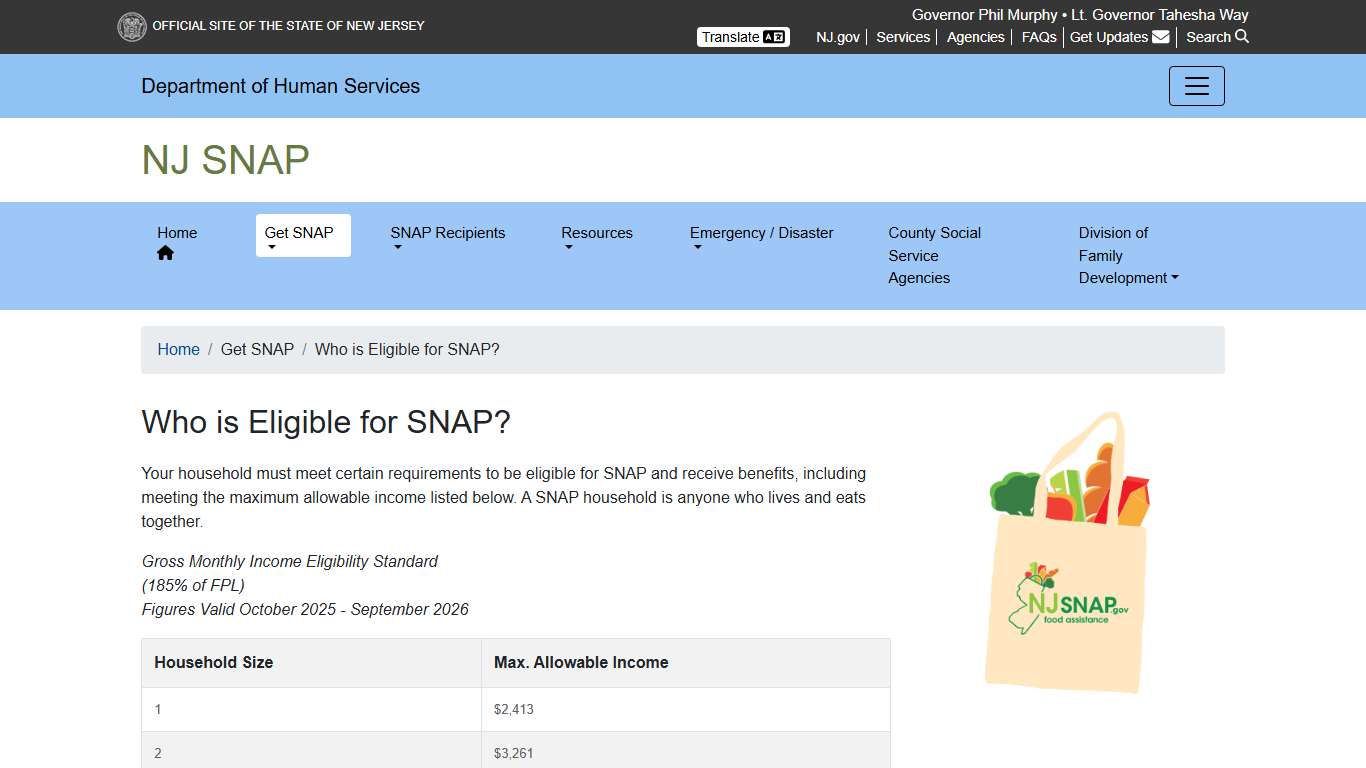
Task: Expand the SNAP Recipients dropdown
Action: (x=447, y=233)
